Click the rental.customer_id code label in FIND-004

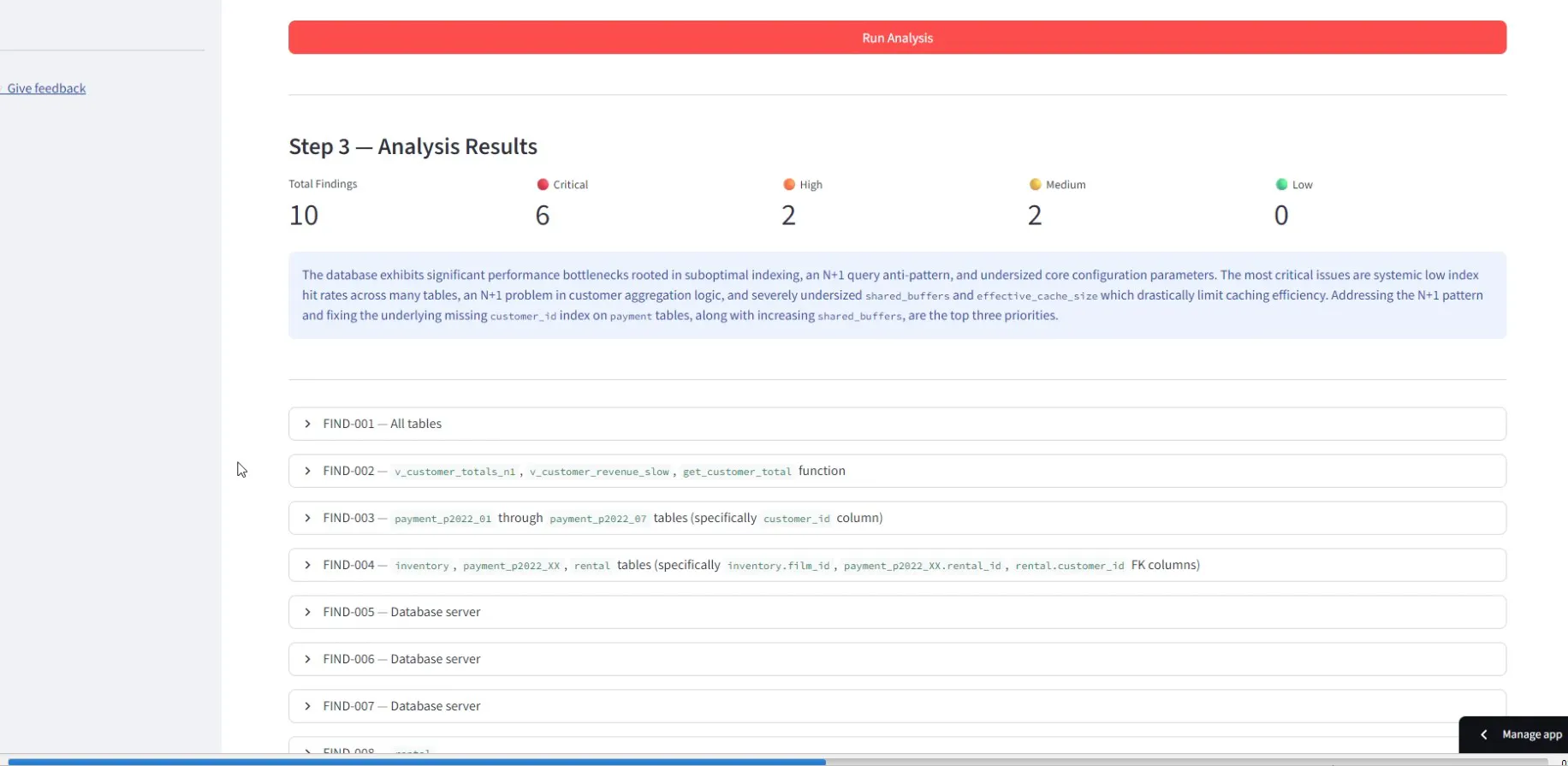(x=1070, y=566)
